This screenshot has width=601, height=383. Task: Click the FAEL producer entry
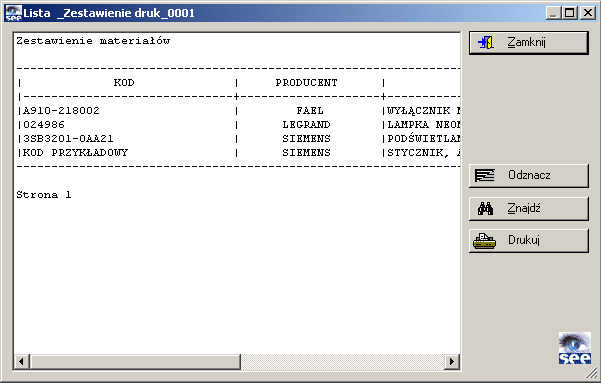(x=310, y=111)
